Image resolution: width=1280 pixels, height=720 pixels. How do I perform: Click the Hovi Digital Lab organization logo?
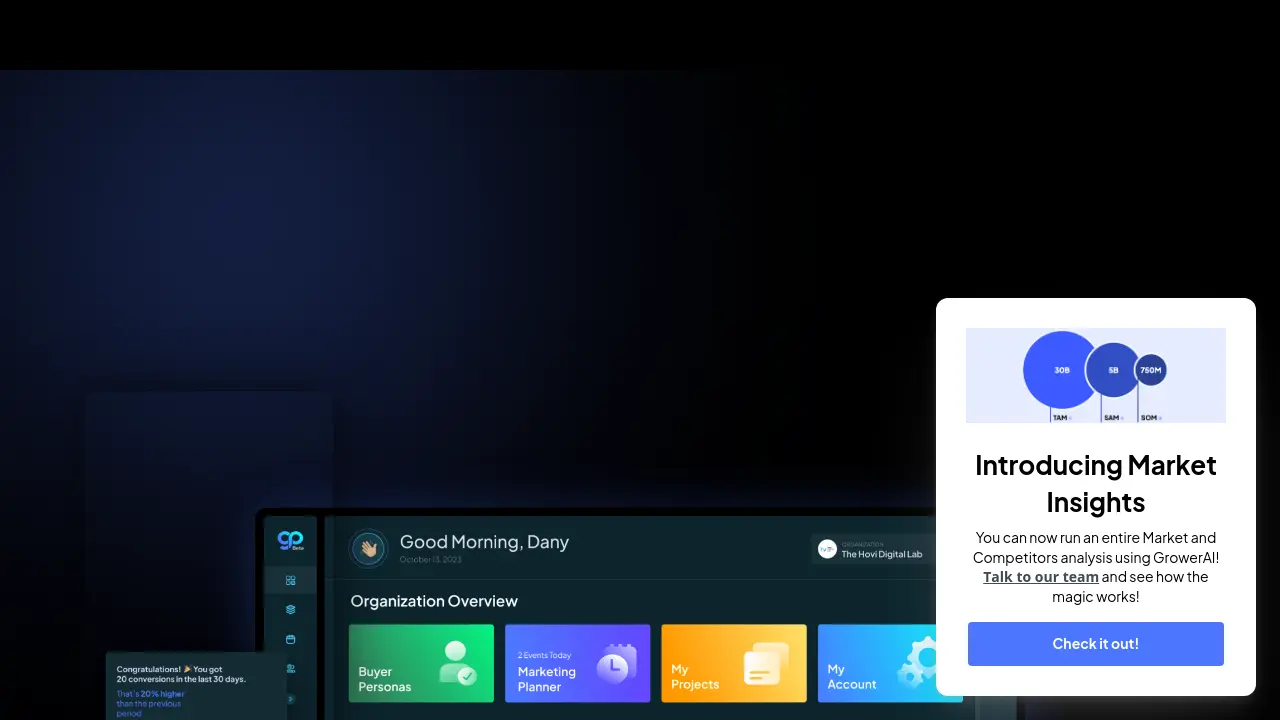click(827, 549)
